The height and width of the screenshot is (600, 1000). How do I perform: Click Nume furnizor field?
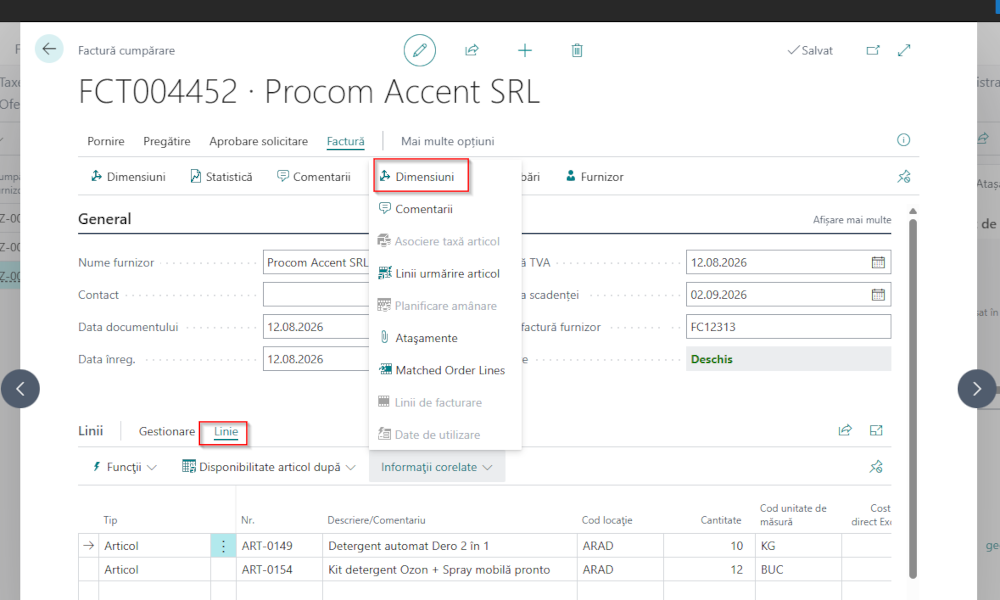pyautogui.click(x=316, y=262)
